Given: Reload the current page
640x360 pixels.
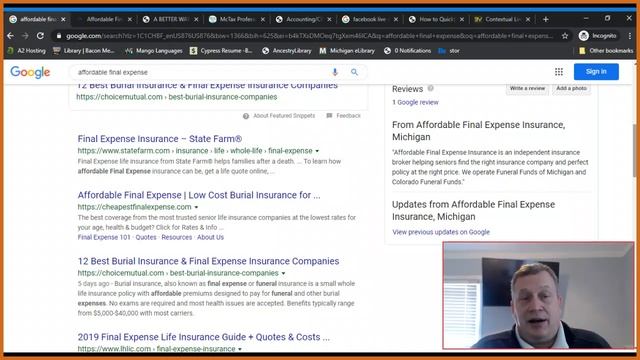Looking at the screenshot, I should pos(40,36).
